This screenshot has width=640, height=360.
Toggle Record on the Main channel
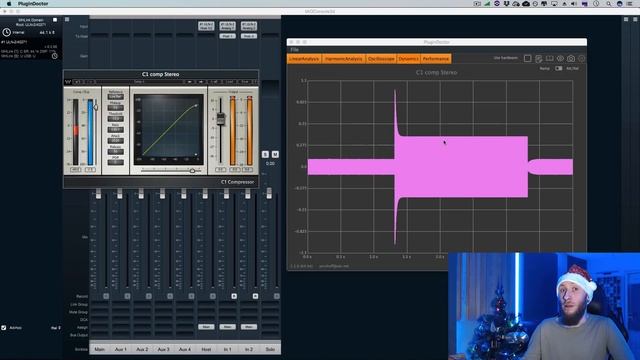[106, 296]
